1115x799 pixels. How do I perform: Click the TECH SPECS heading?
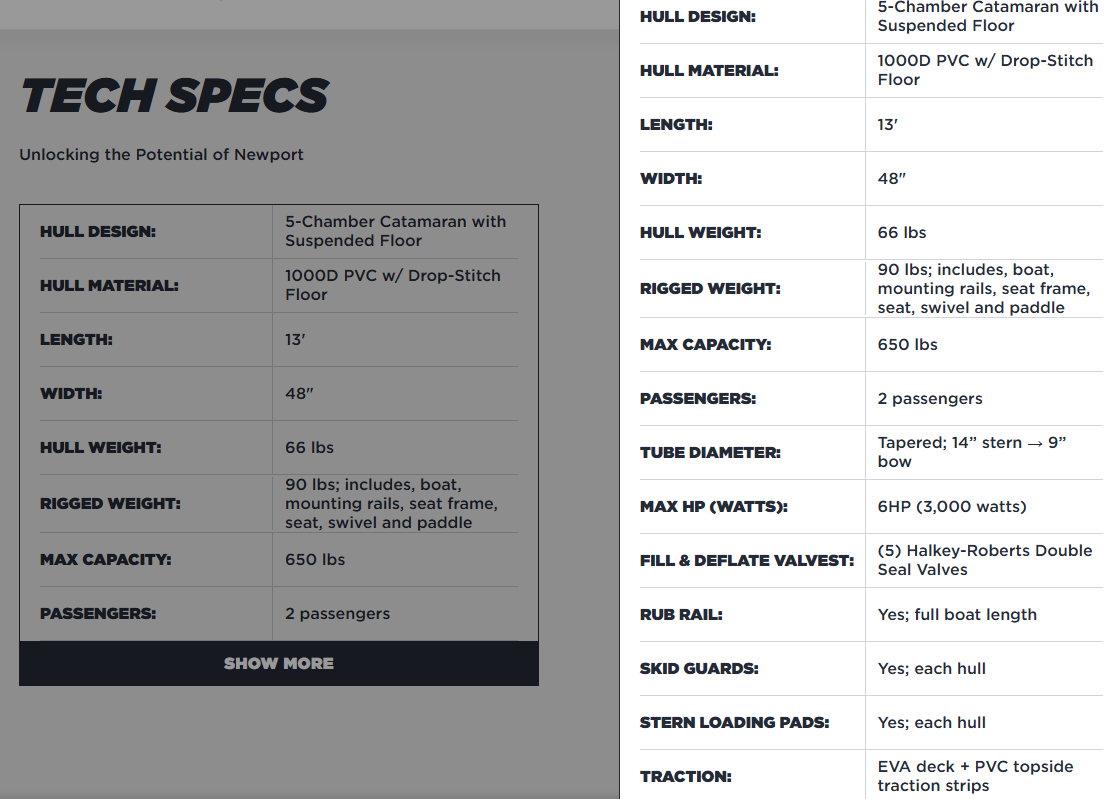coord(175,96)
